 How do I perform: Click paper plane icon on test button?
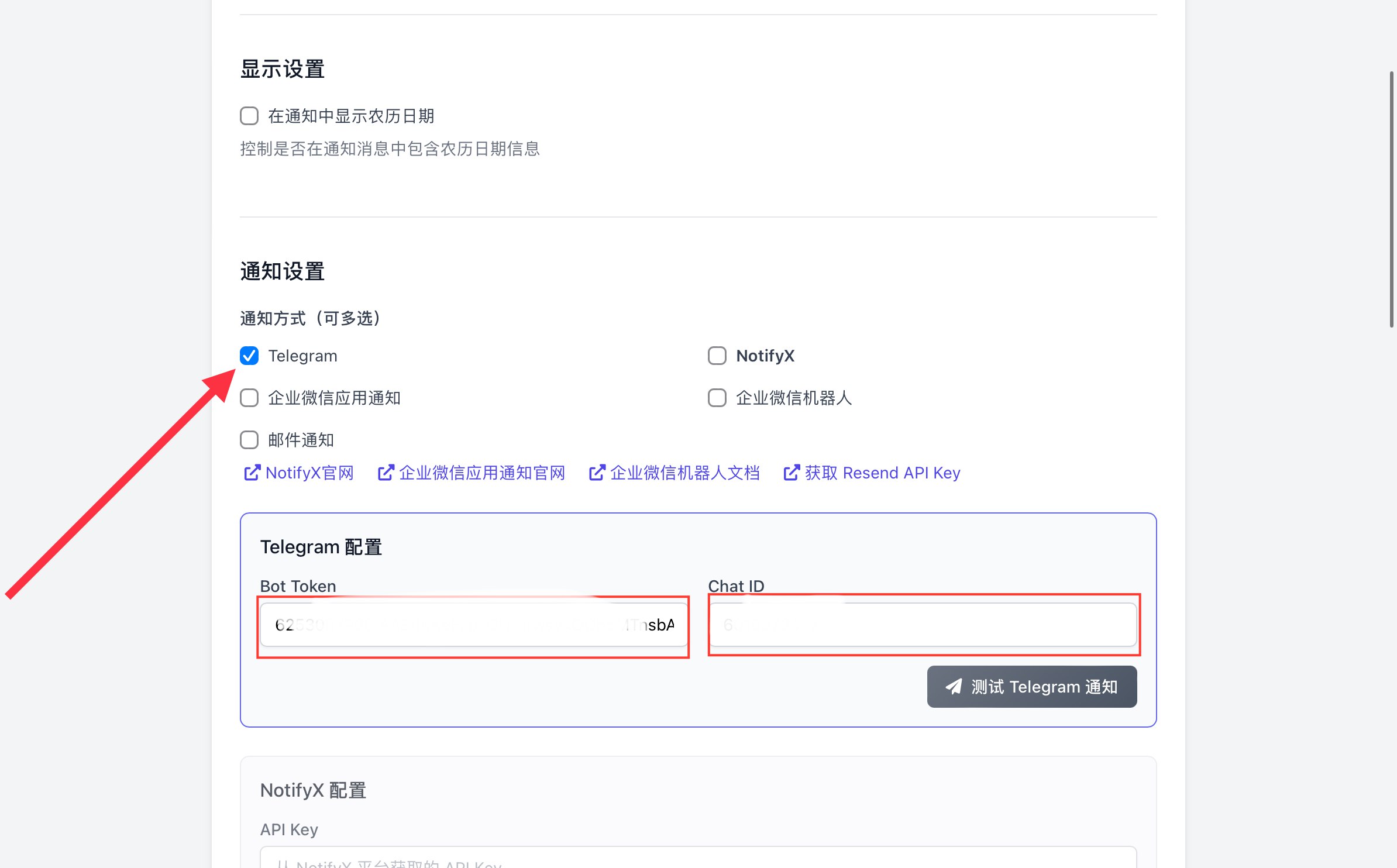(x=954, y=687)
